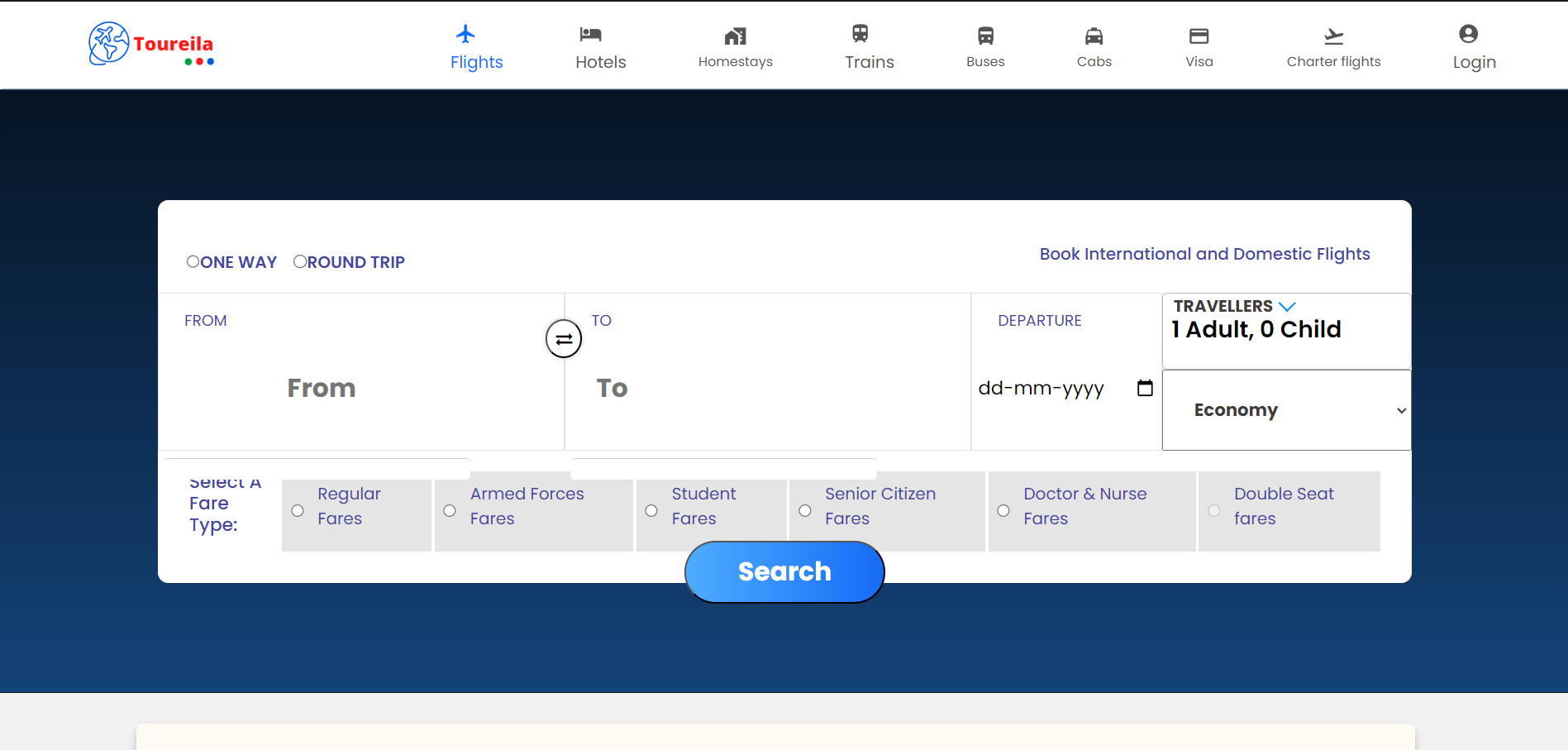Expand the Travellers dropdown chevron
This screenshot has height=750, width=1568.
click(1287, 307)
